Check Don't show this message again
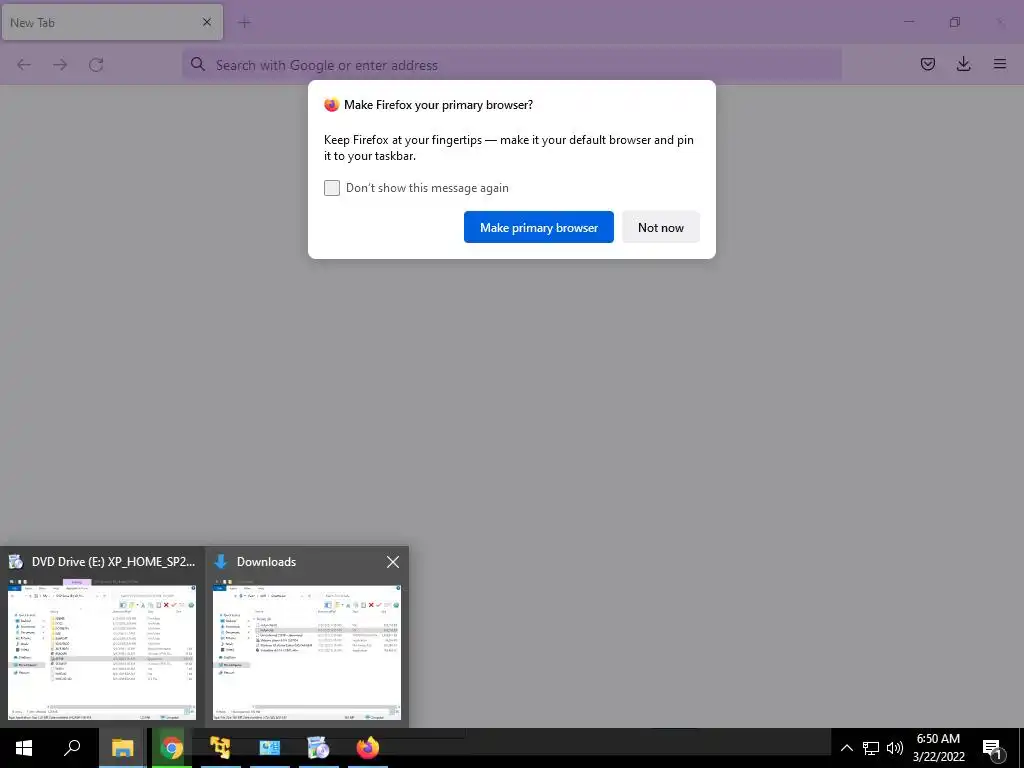The width and height of the screenshot is (1024, 768). point(332,188)
